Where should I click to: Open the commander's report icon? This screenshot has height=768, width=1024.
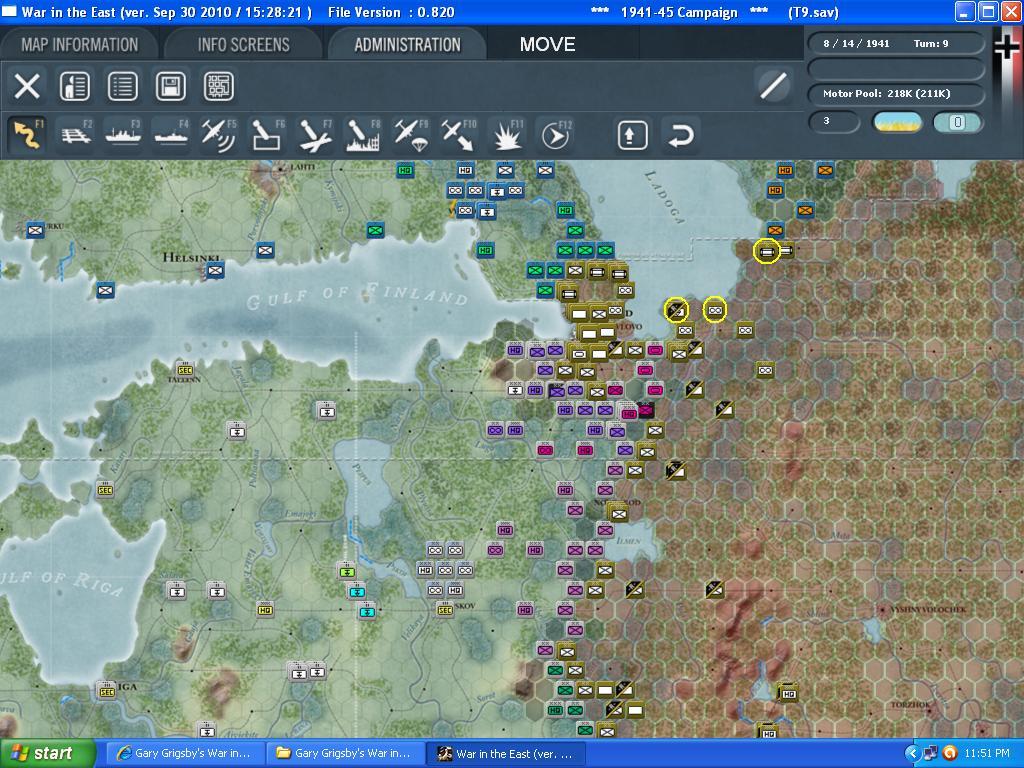click(75, 86)
